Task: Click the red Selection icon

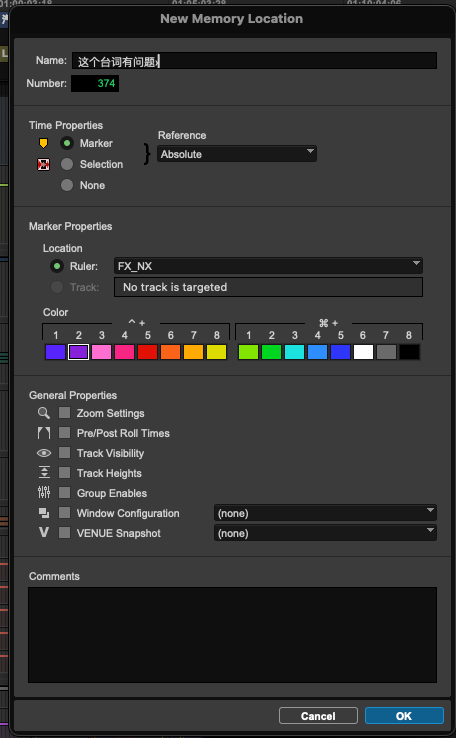Action: (x=43, y=164)
